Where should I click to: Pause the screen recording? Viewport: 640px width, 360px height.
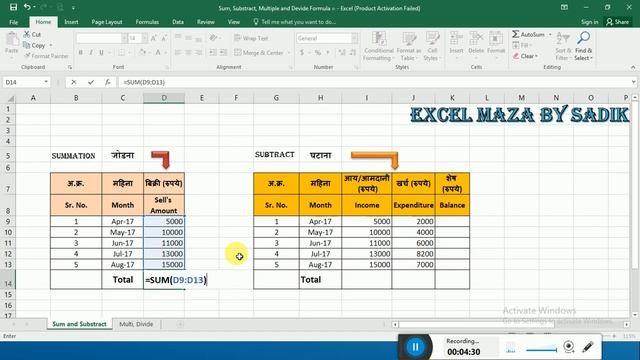pyautogui.click(x=415, y=347)
